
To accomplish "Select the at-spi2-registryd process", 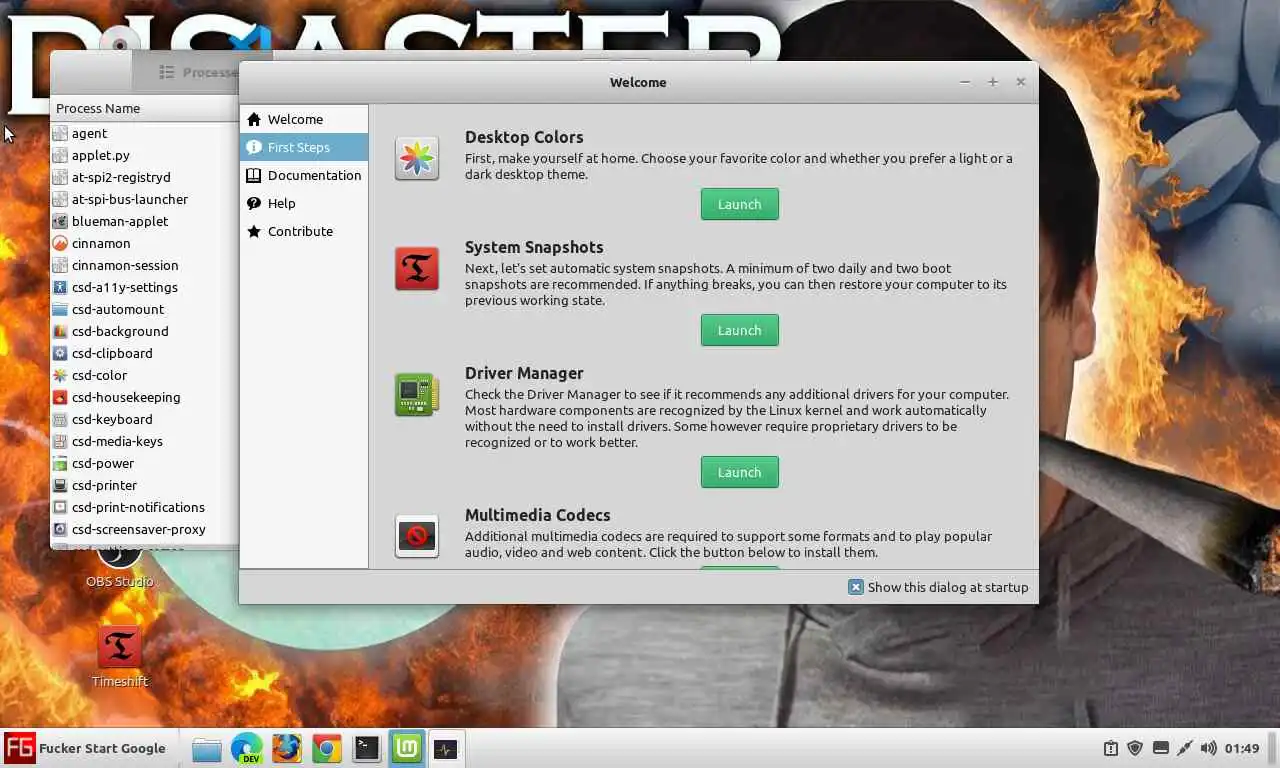I will pos(144,177).
